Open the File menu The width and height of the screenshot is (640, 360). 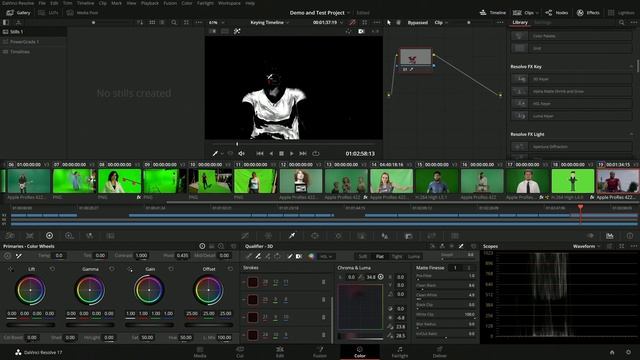coord(42,3)
